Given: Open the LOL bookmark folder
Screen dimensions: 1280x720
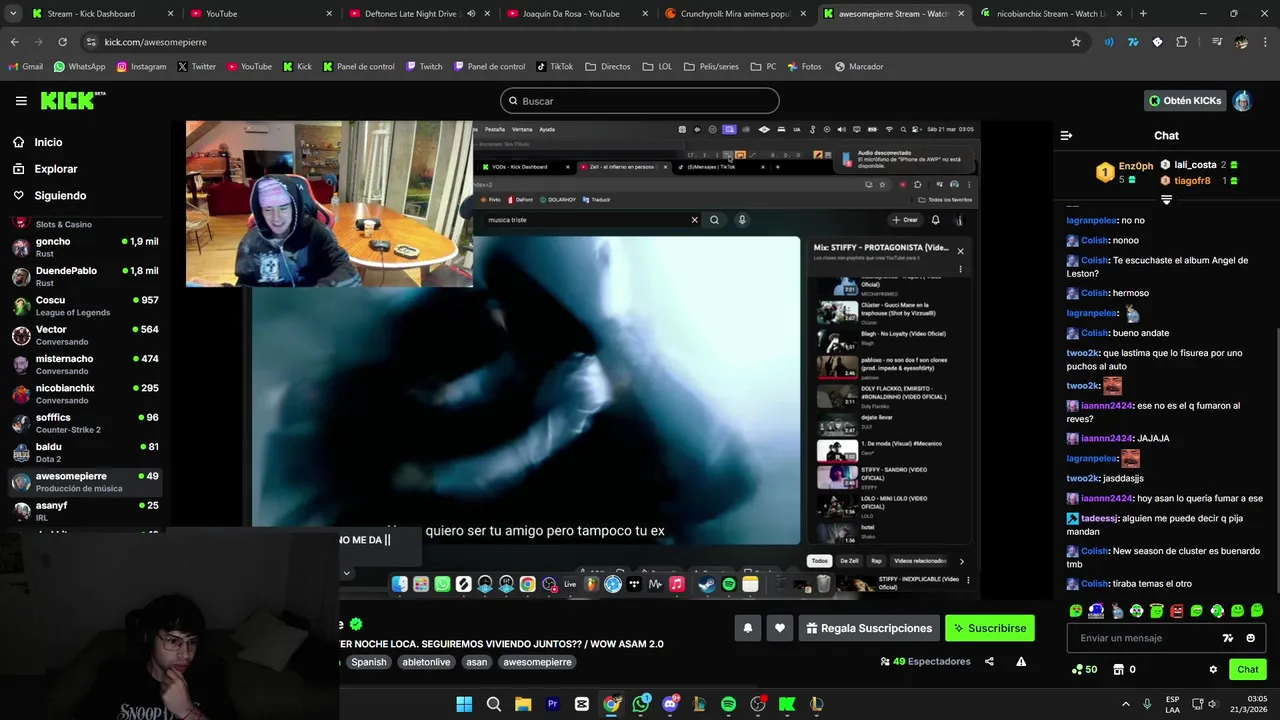Looking at the screenshot, I should click(x=657, y=67).
